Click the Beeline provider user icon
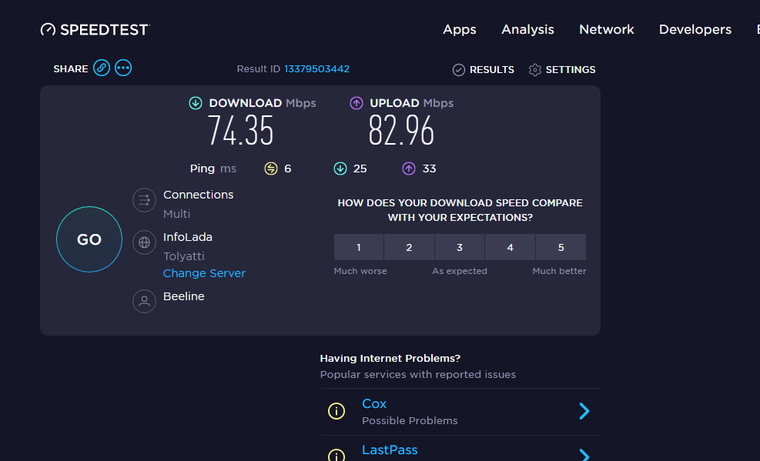The image size is (760, 461). [144, 301]
